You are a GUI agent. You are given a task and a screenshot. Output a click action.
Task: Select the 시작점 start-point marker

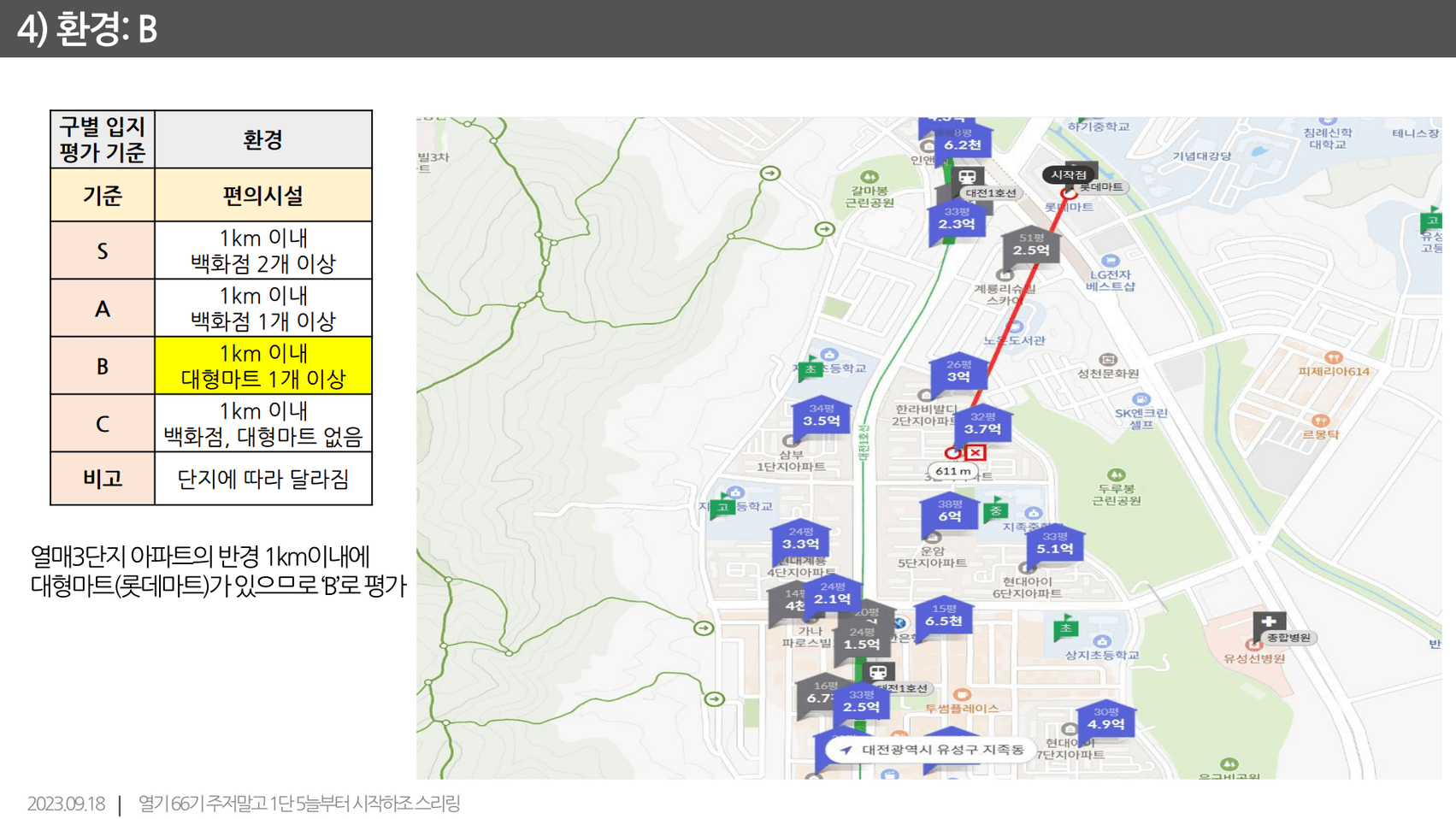click(x=1069, y=174)
